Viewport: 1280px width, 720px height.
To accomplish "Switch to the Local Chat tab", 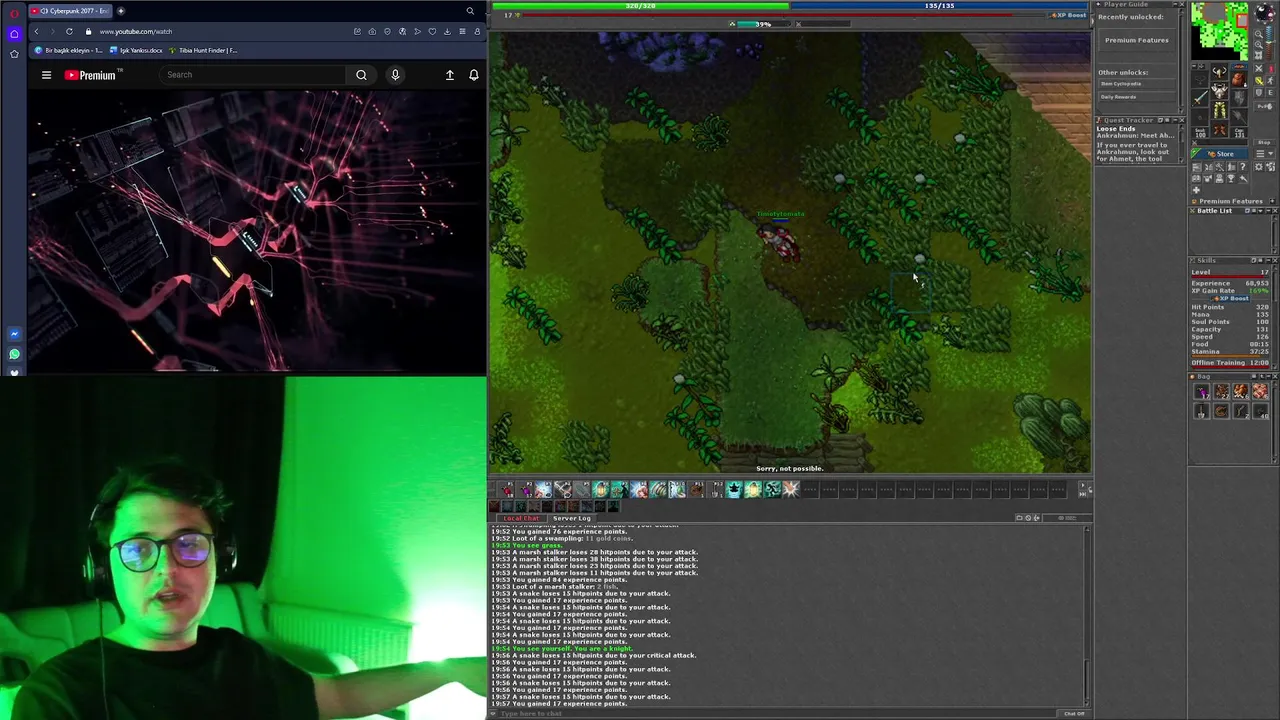I will tap(520, 518).
